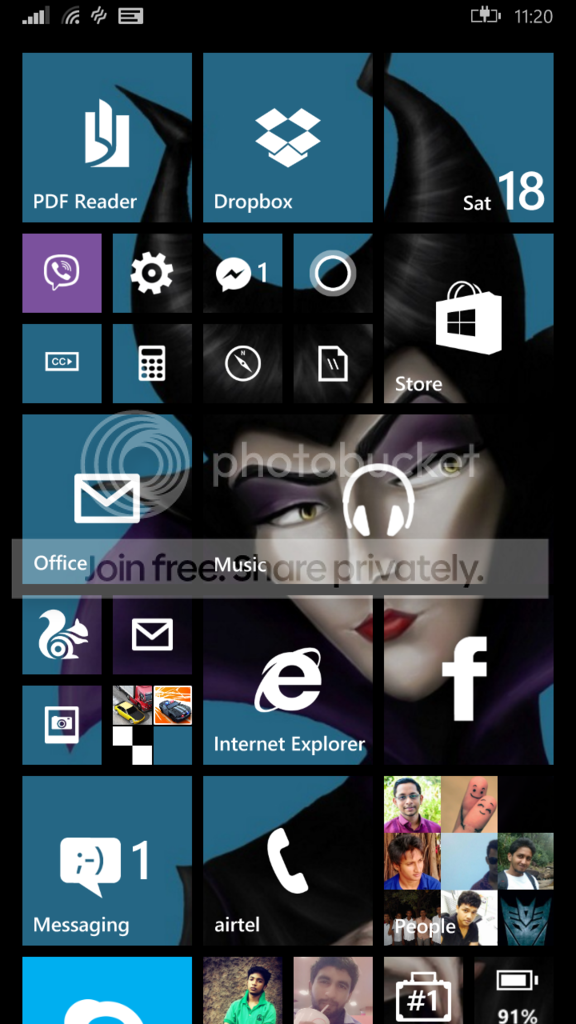Open the purple Viber tile

point(62,273)
